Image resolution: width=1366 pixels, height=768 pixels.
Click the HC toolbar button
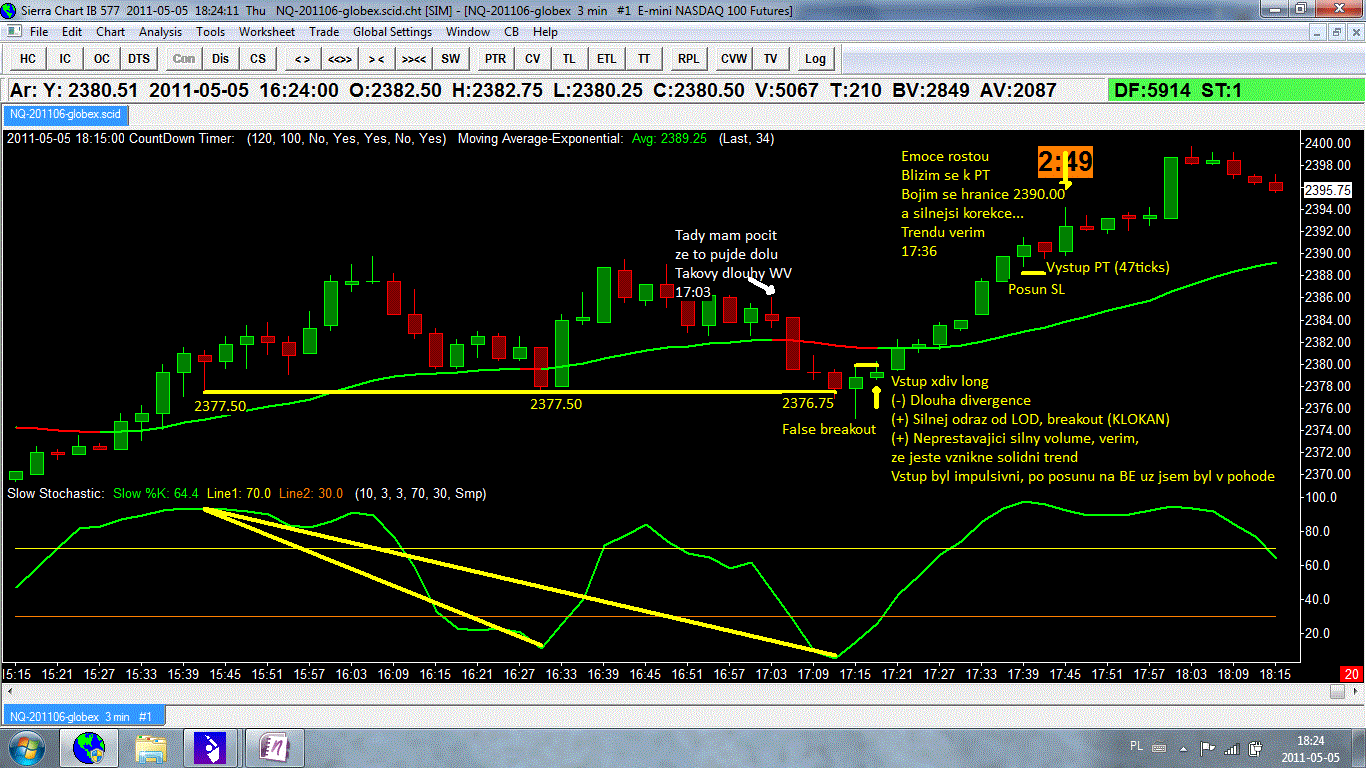tap(28, 59)
